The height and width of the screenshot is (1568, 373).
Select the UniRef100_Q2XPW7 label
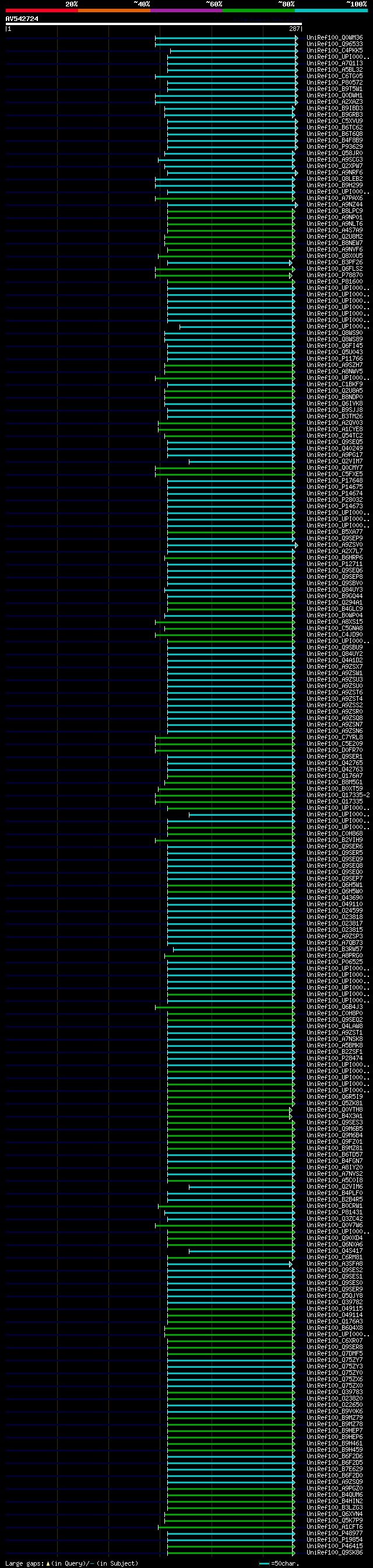(x=335, y=166)
